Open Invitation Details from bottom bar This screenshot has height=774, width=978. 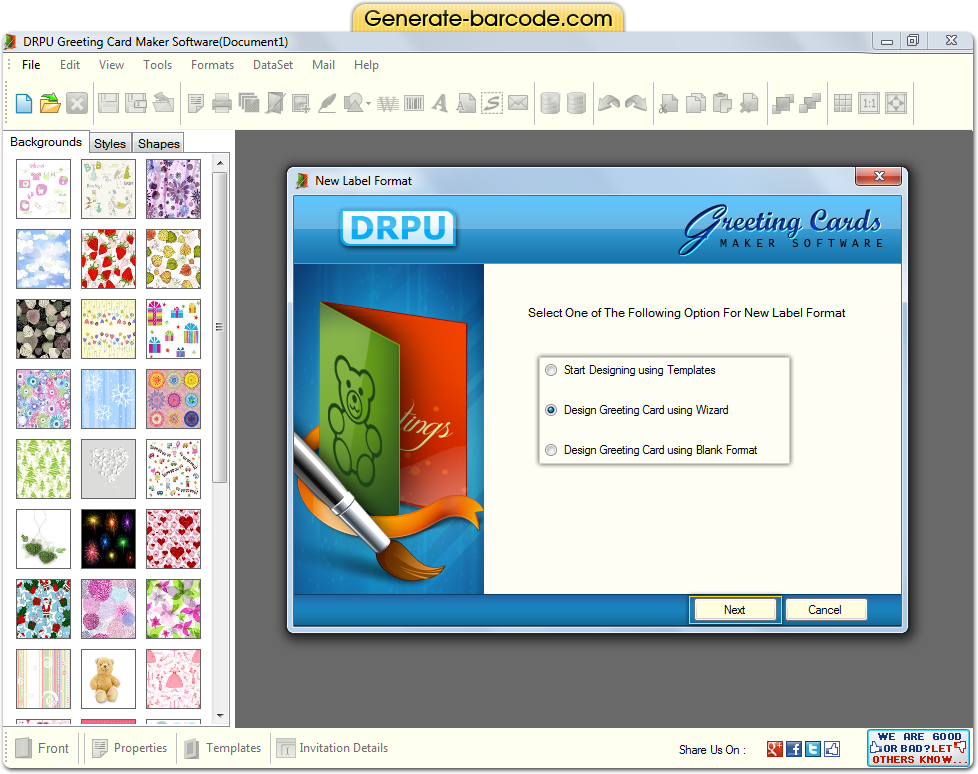pyautogui.click(x=332, y=748)
